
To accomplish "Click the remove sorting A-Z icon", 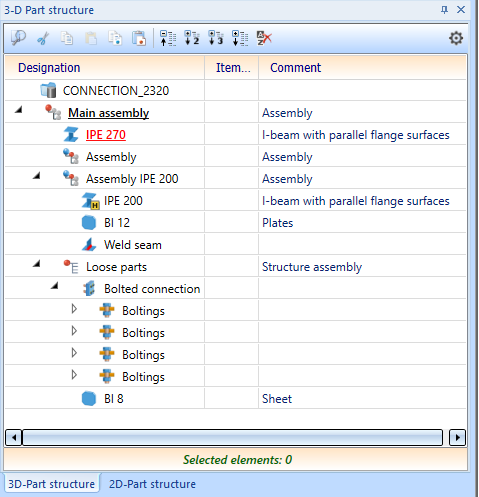I will pyautogui.click(x=264, y=38).
